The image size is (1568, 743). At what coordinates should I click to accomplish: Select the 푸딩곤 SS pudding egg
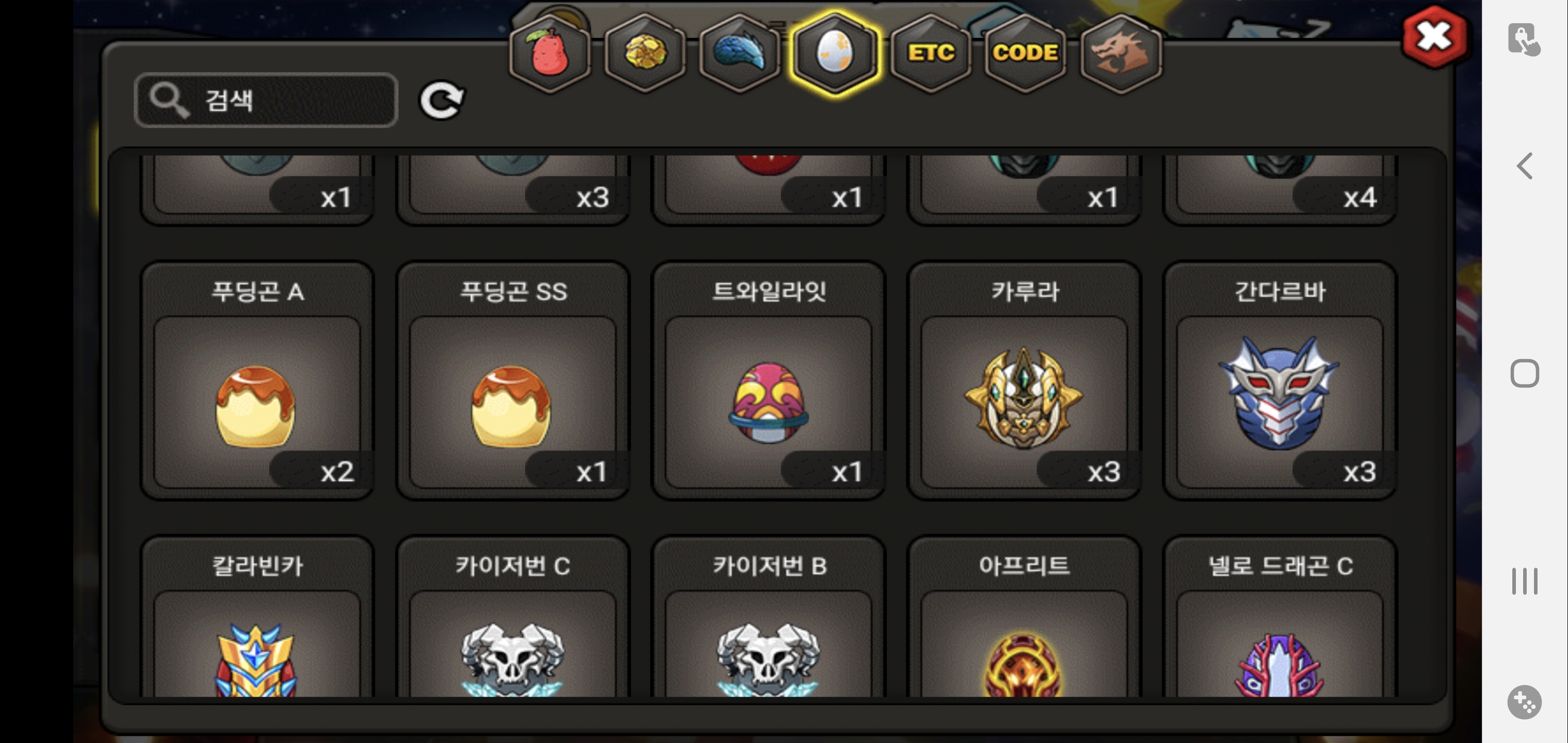[x=513, y=381]
